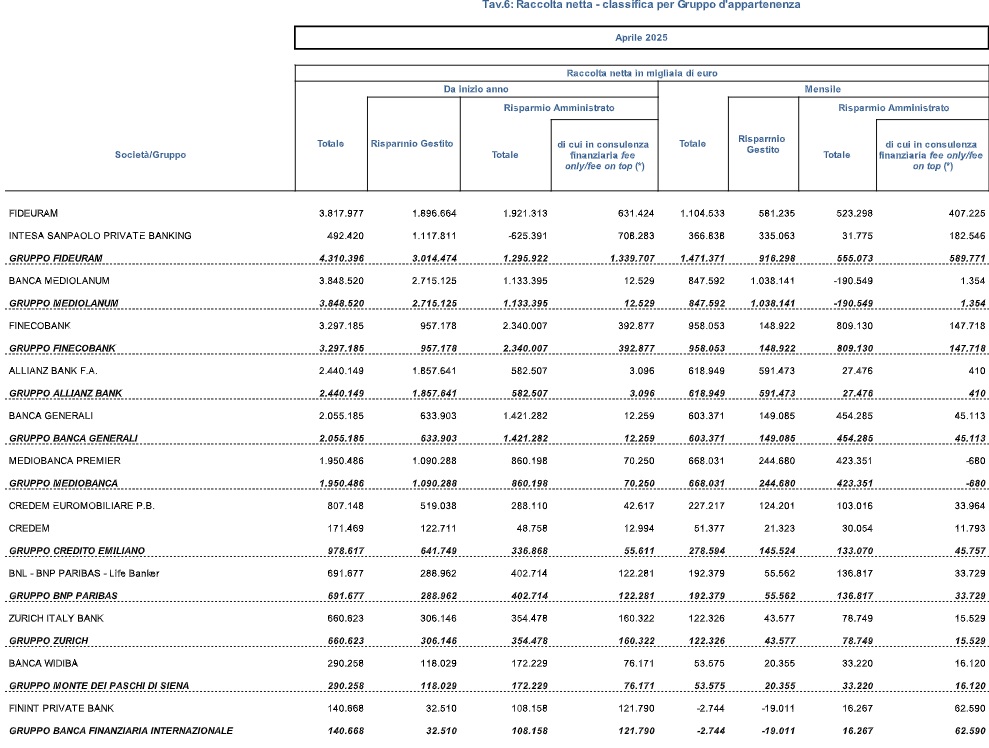989x748 pixels.
Task: Select the 'BANCA GENERALI' row label
Action: click(x=50, y=416)
